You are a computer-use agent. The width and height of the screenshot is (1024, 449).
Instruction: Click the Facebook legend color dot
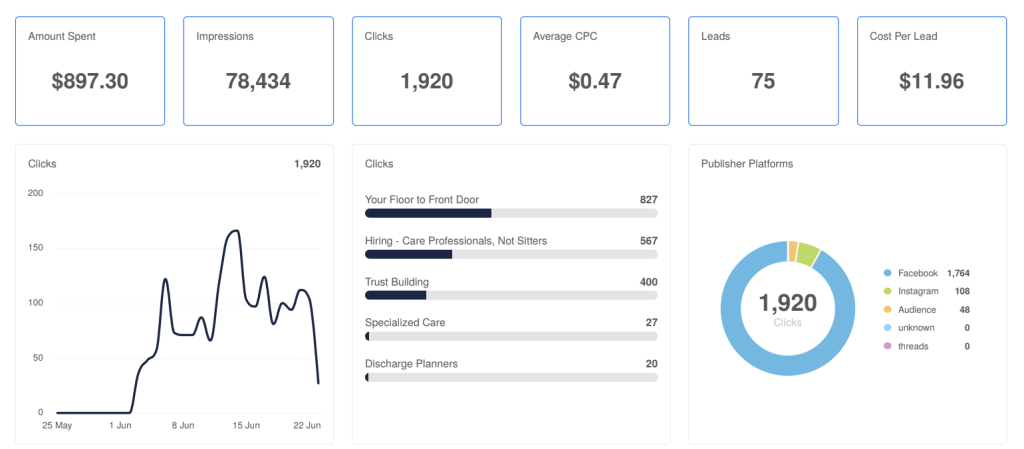pyautogui.click(x=887, y=273)
